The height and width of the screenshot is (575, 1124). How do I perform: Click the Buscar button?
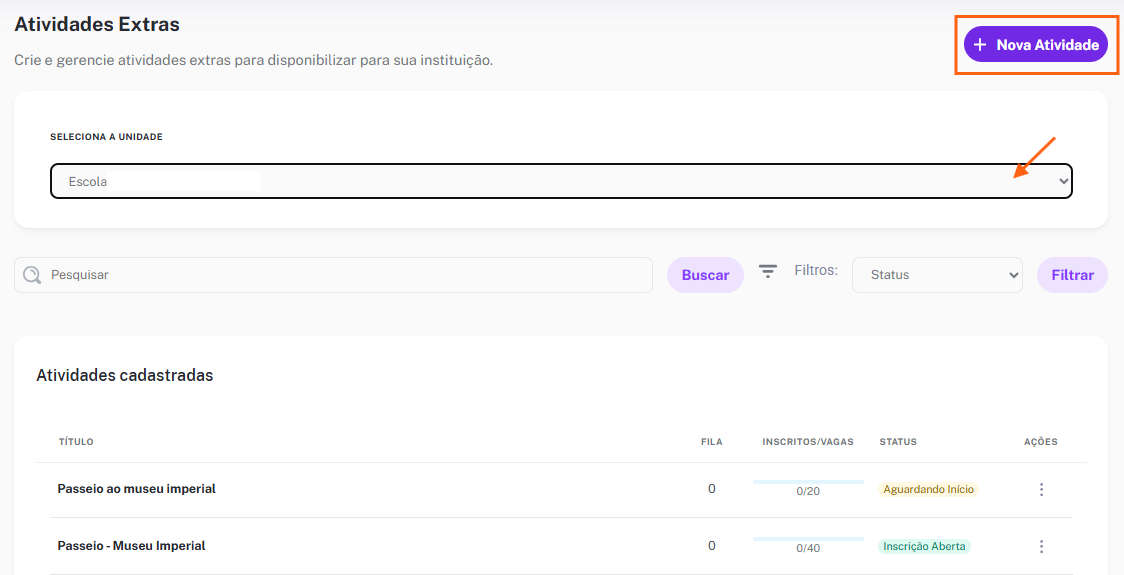point(705,275)
